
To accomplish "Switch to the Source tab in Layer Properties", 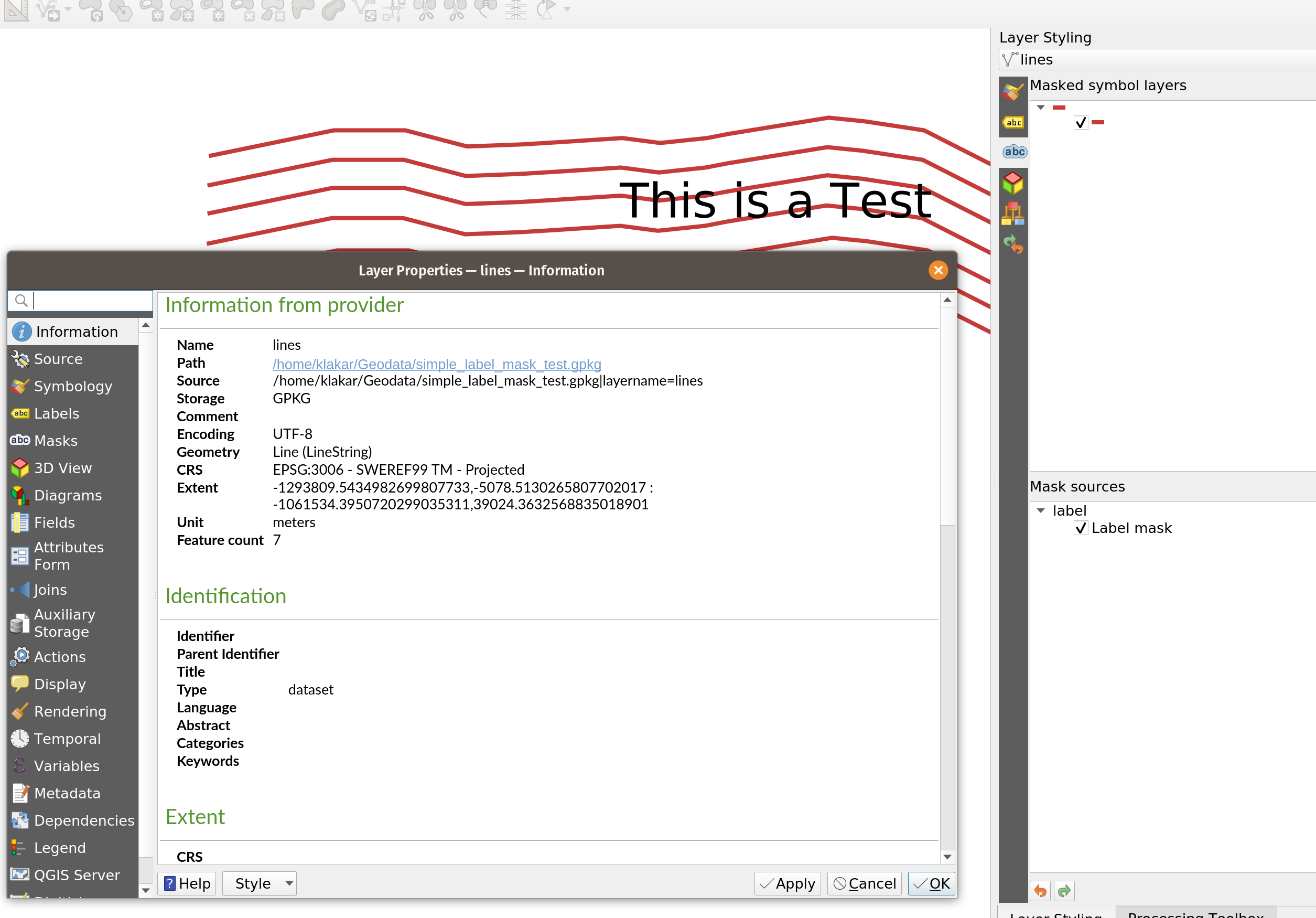I will (x=57, y=359).
